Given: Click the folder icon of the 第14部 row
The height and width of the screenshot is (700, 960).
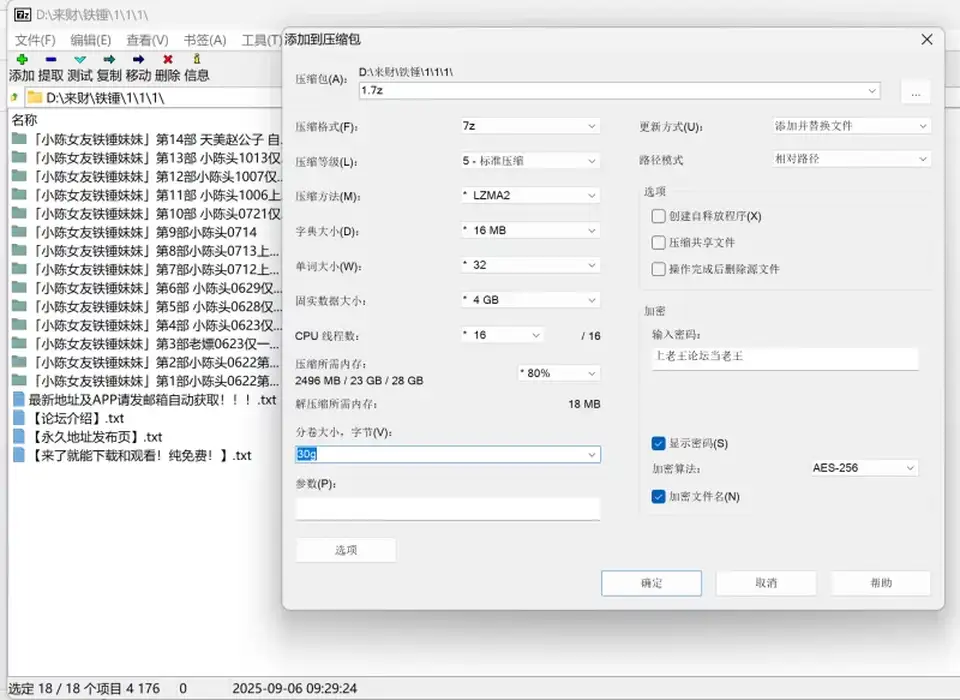Looking at the screenshot, I should click(x=19, y=138).
